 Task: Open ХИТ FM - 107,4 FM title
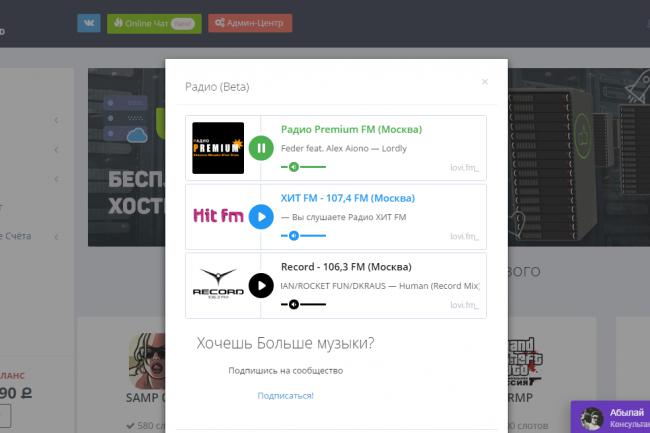pyautogui.click(x=348, y=198)
